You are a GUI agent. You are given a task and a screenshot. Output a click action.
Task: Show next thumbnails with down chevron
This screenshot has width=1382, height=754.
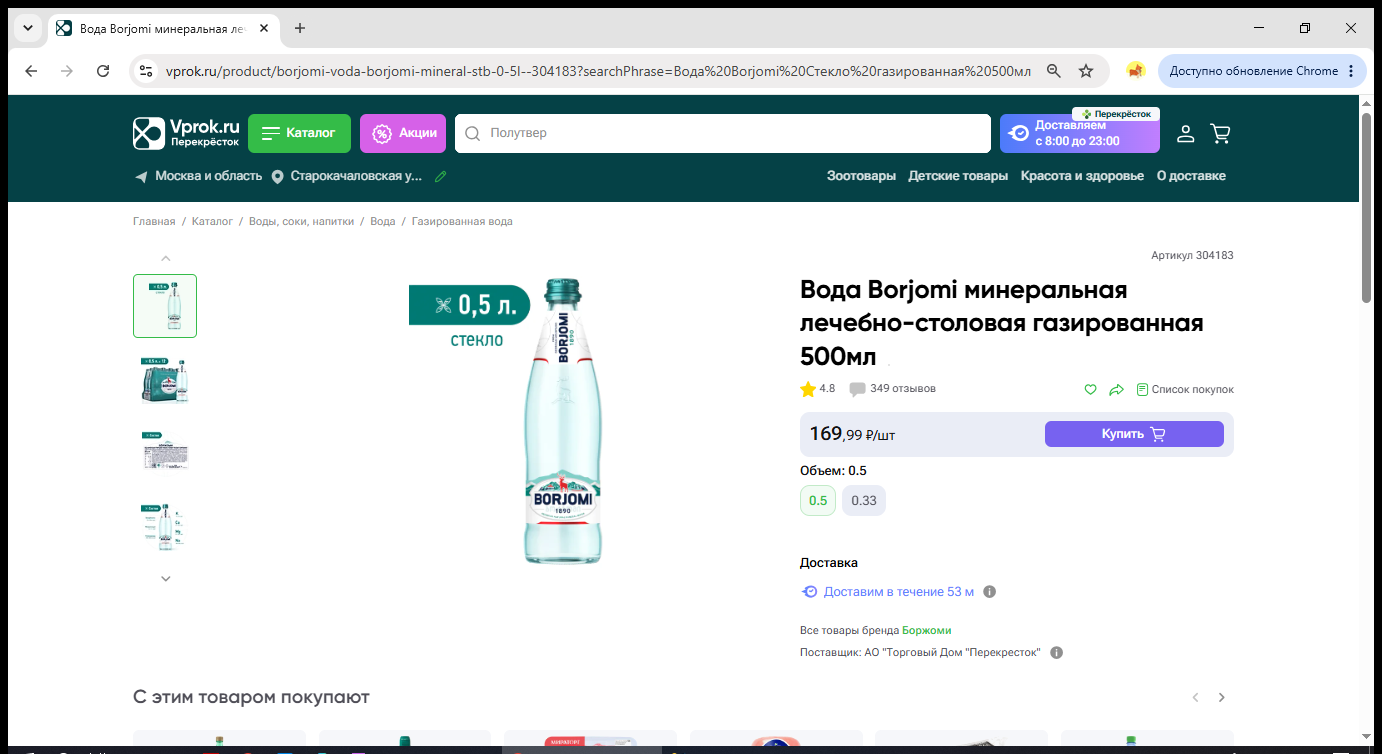point(166,578)
